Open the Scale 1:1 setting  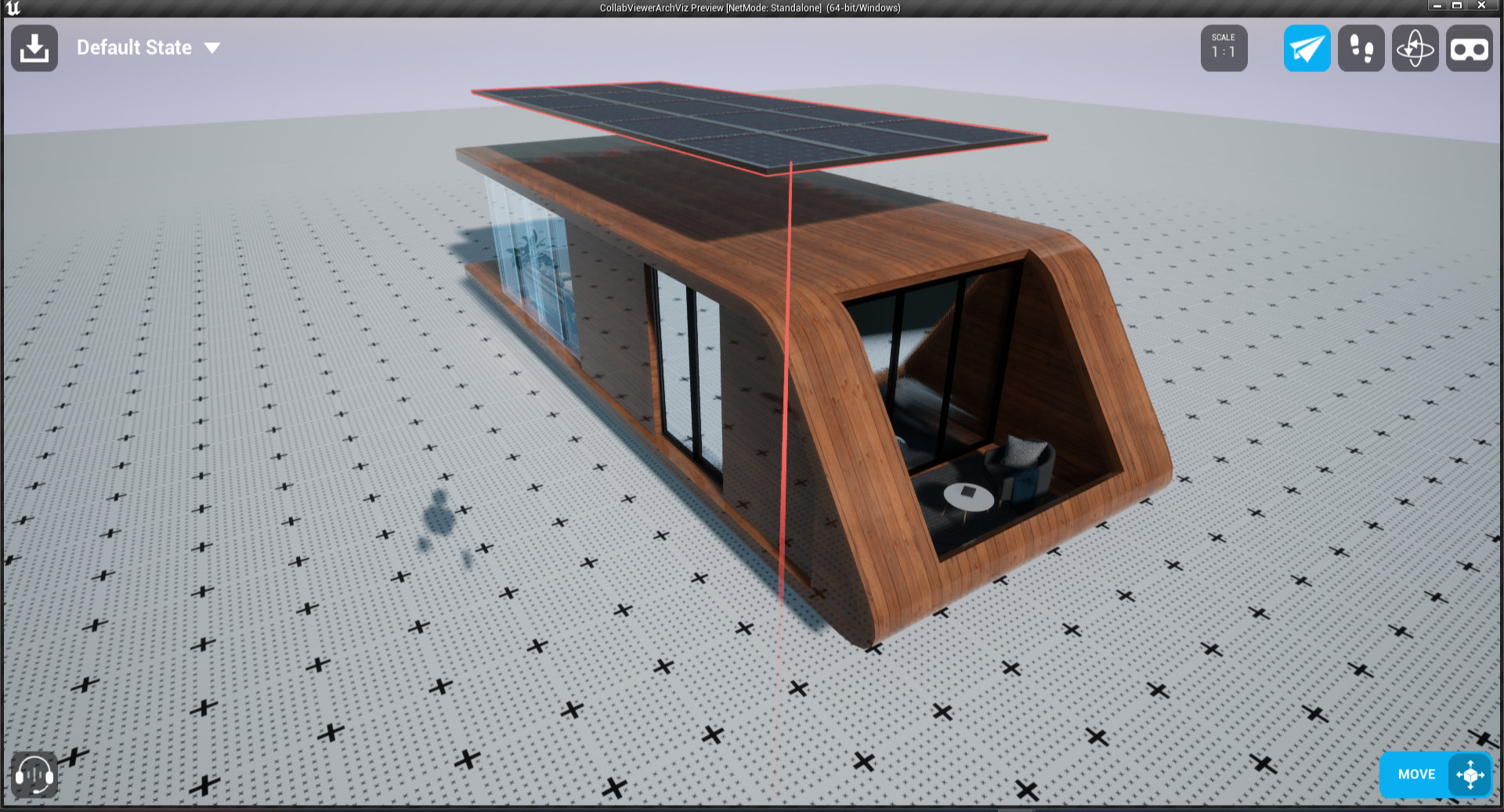(x=1224, y=49)
